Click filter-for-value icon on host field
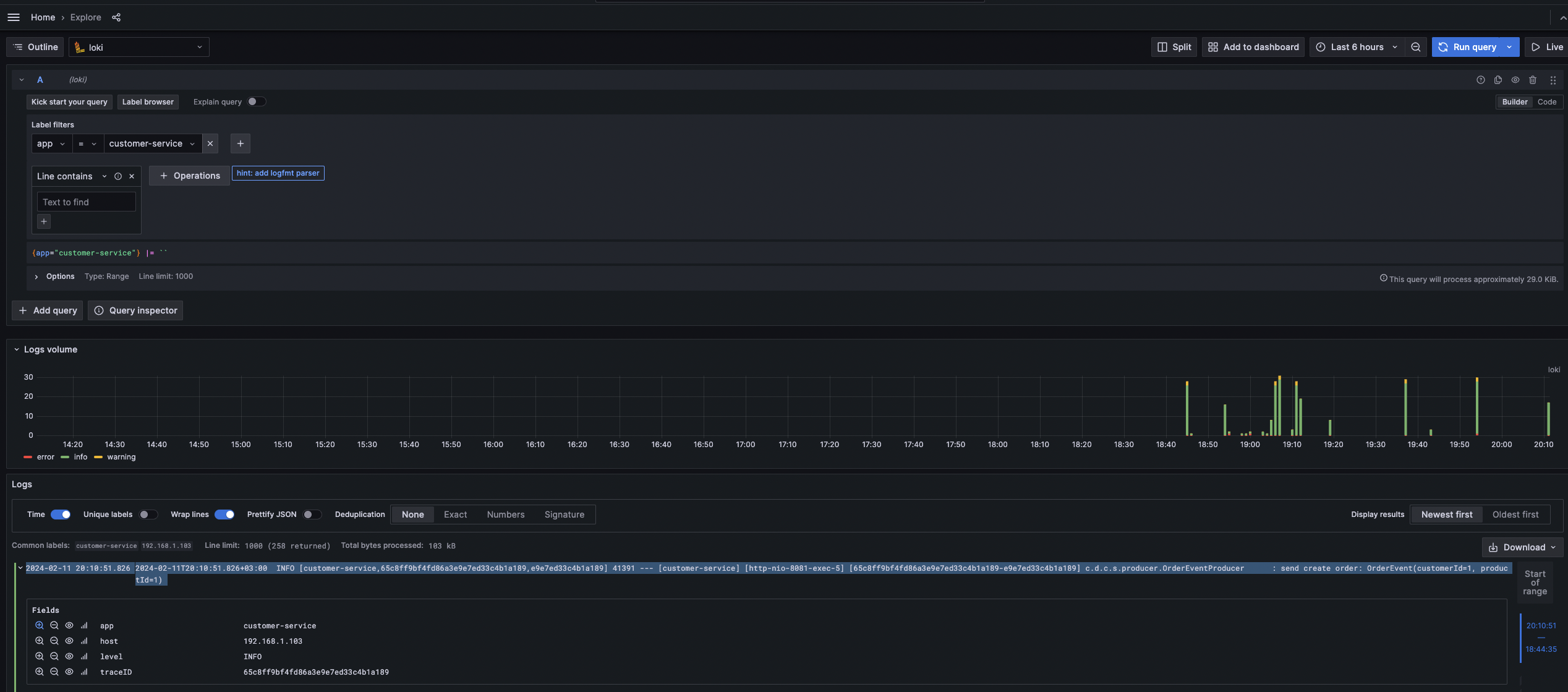The width and height of the screenshot is (1568, 692). pyautogui.click(x=40, y=641)
